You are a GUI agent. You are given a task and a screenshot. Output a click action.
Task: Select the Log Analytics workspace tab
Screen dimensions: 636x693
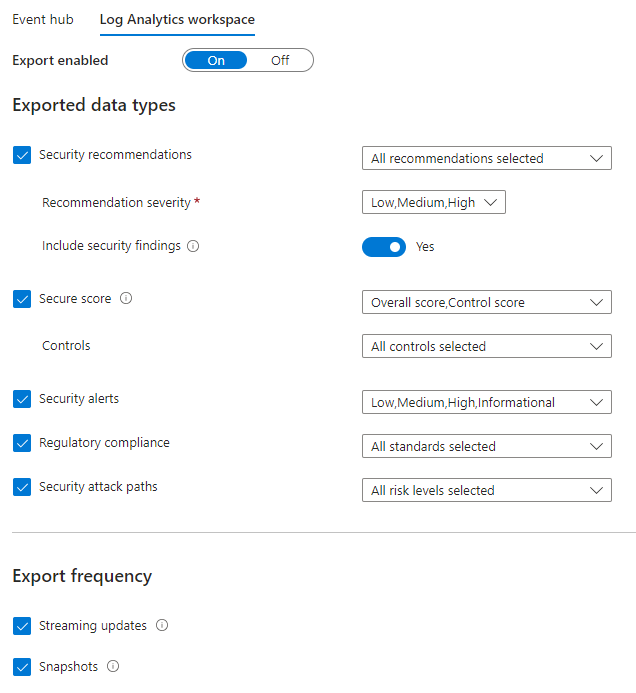pyautogui.click(x=177, y=20)
